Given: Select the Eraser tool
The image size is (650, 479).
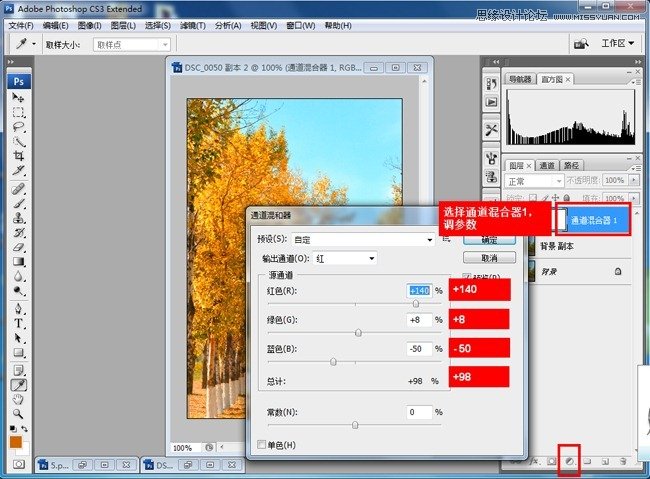Looking at the screenshot, I should point(18,247).
